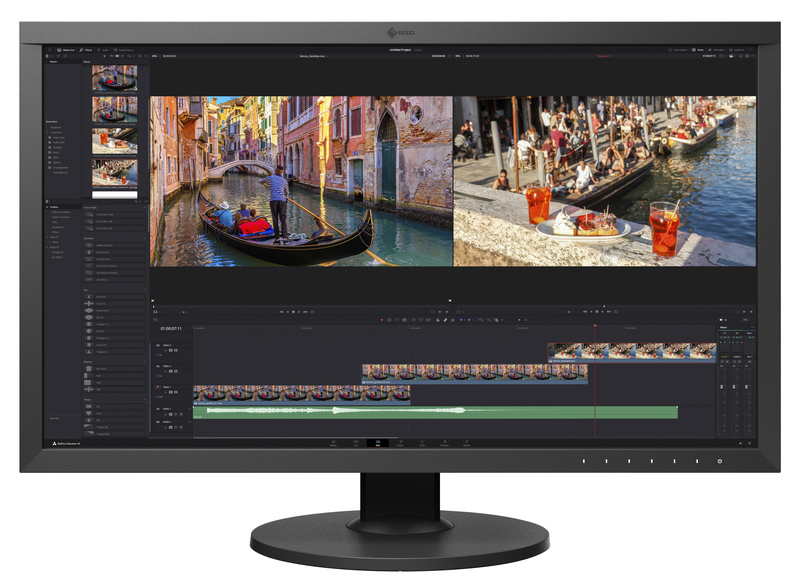Toggle the Media Pool panel visibility

pyautogui.click(x=63, y=50)
